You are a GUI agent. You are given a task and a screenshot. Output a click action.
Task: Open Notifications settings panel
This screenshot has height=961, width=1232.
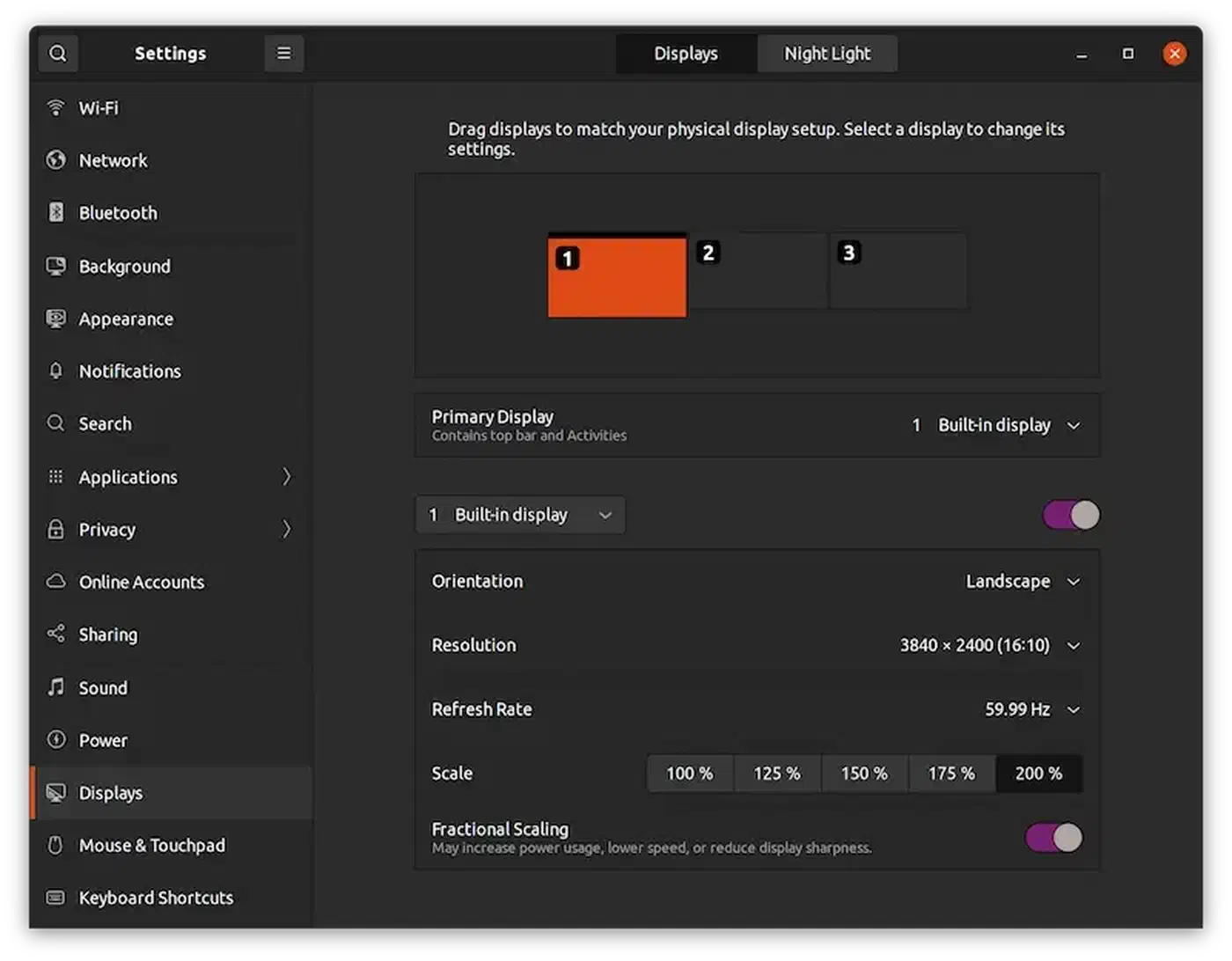(x=172, y=370)
